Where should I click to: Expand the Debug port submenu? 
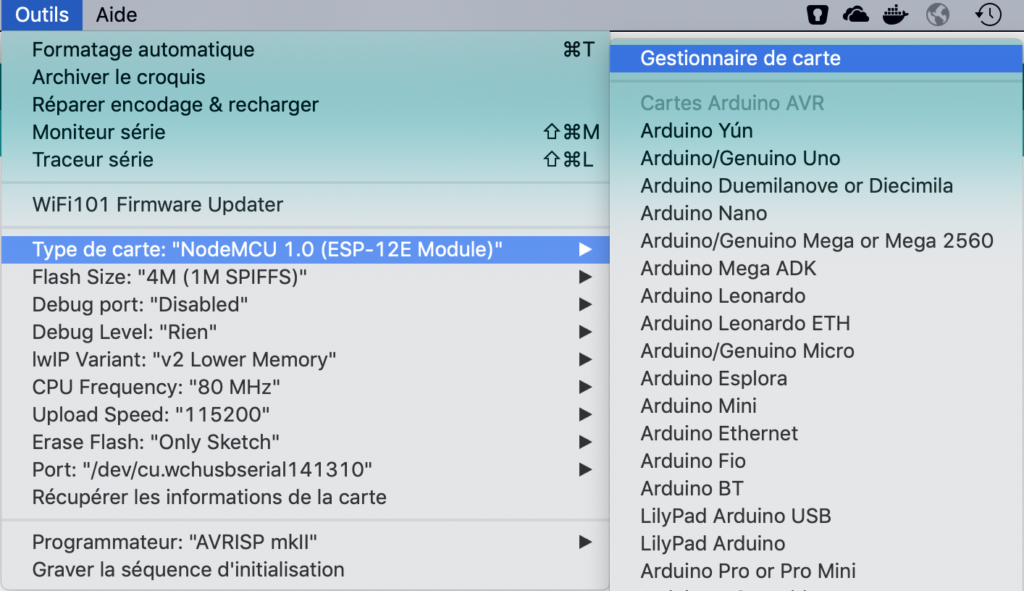point(306,304)
